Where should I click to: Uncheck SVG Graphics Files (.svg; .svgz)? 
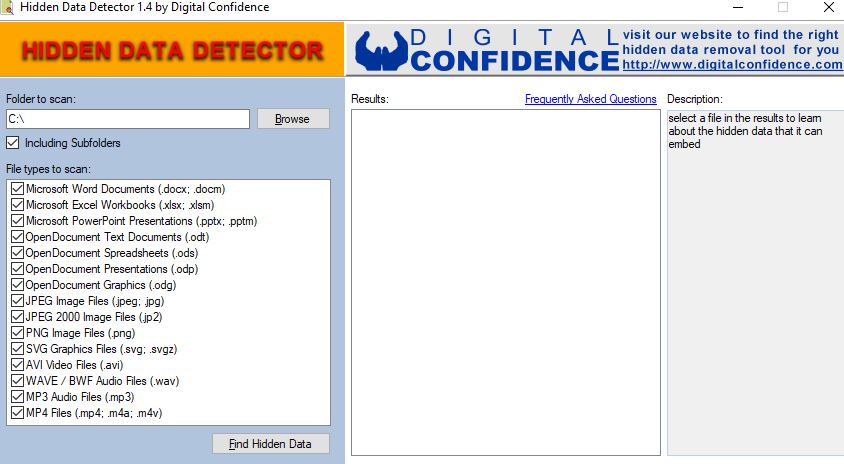pyautogui.click(x=17, y=349)
